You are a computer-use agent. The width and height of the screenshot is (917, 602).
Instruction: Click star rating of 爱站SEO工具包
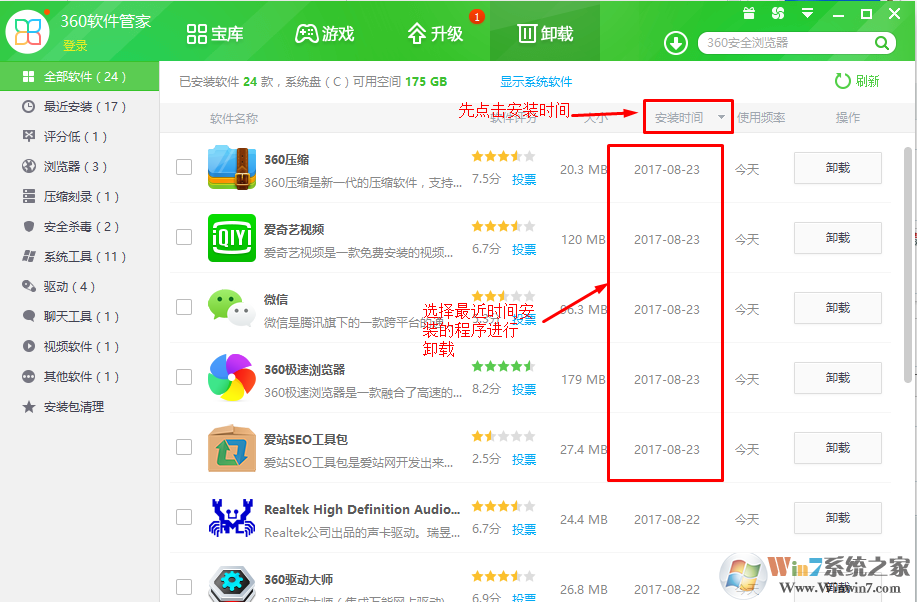tap(503, 436)
